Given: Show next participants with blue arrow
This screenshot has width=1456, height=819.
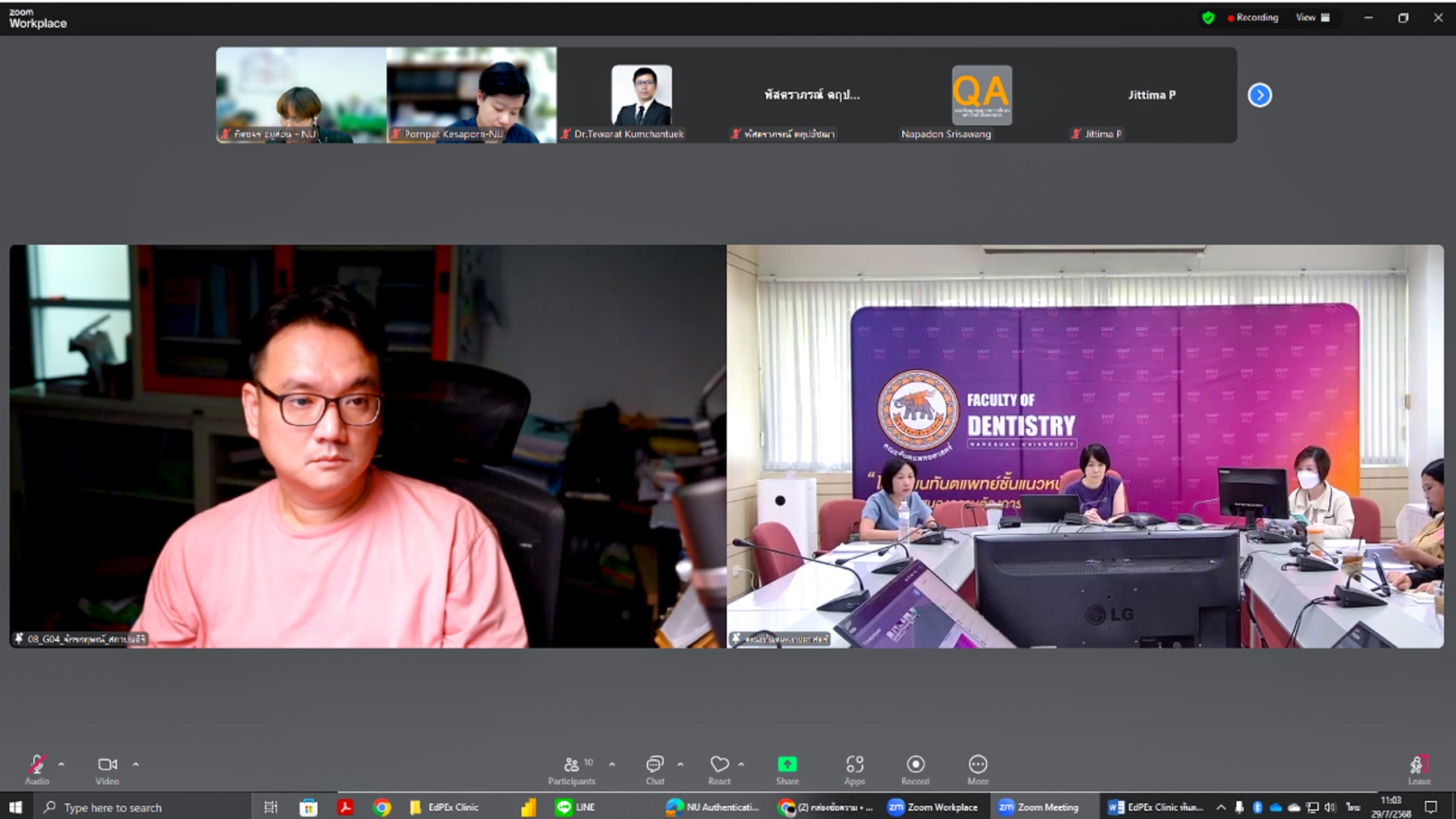Looking at the screenshot, I should pyautogui.click(x=1259, y=95).
